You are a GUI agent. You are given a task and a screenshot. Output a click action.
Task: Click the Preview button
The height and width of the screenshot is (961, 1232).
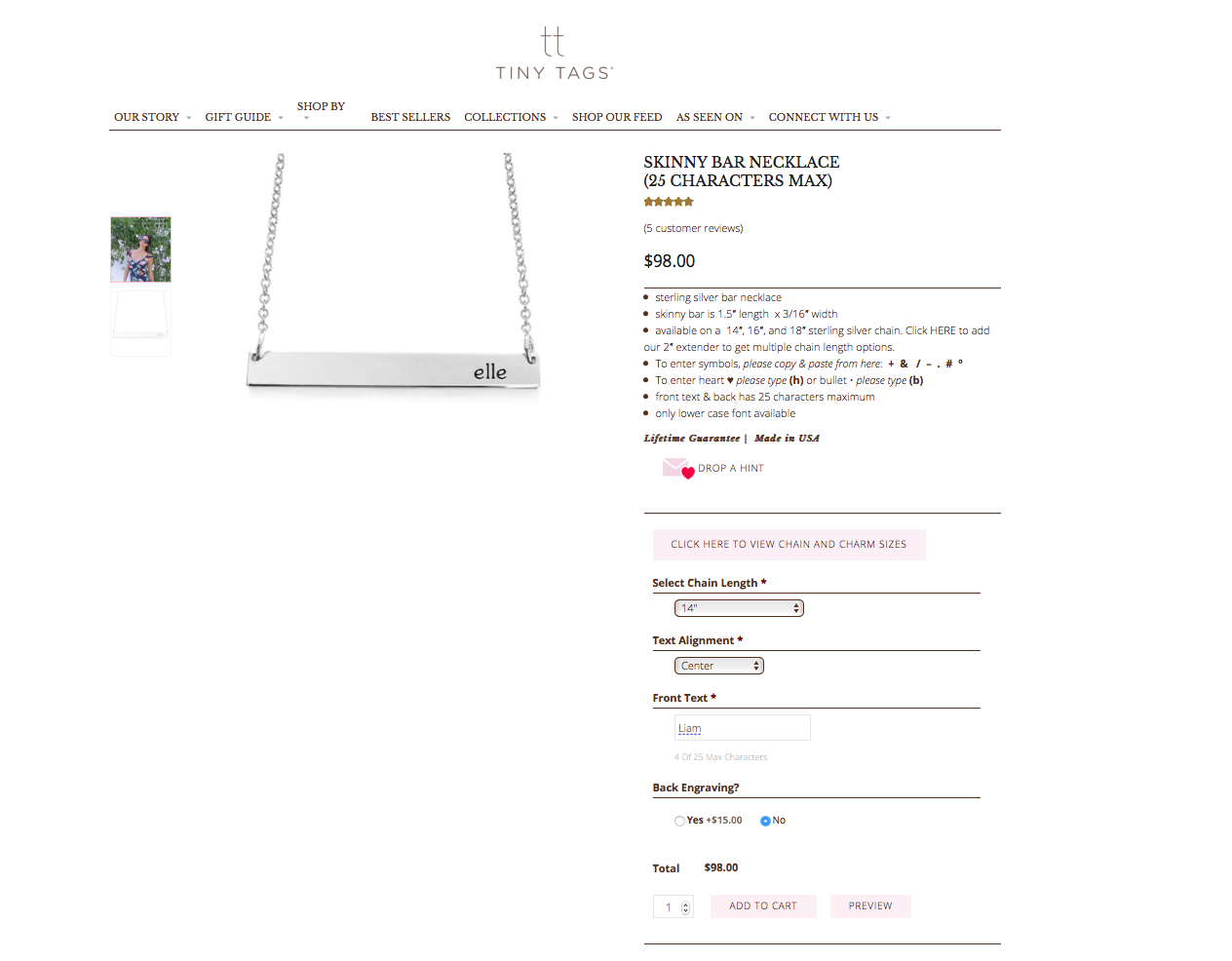click(870, 906)
